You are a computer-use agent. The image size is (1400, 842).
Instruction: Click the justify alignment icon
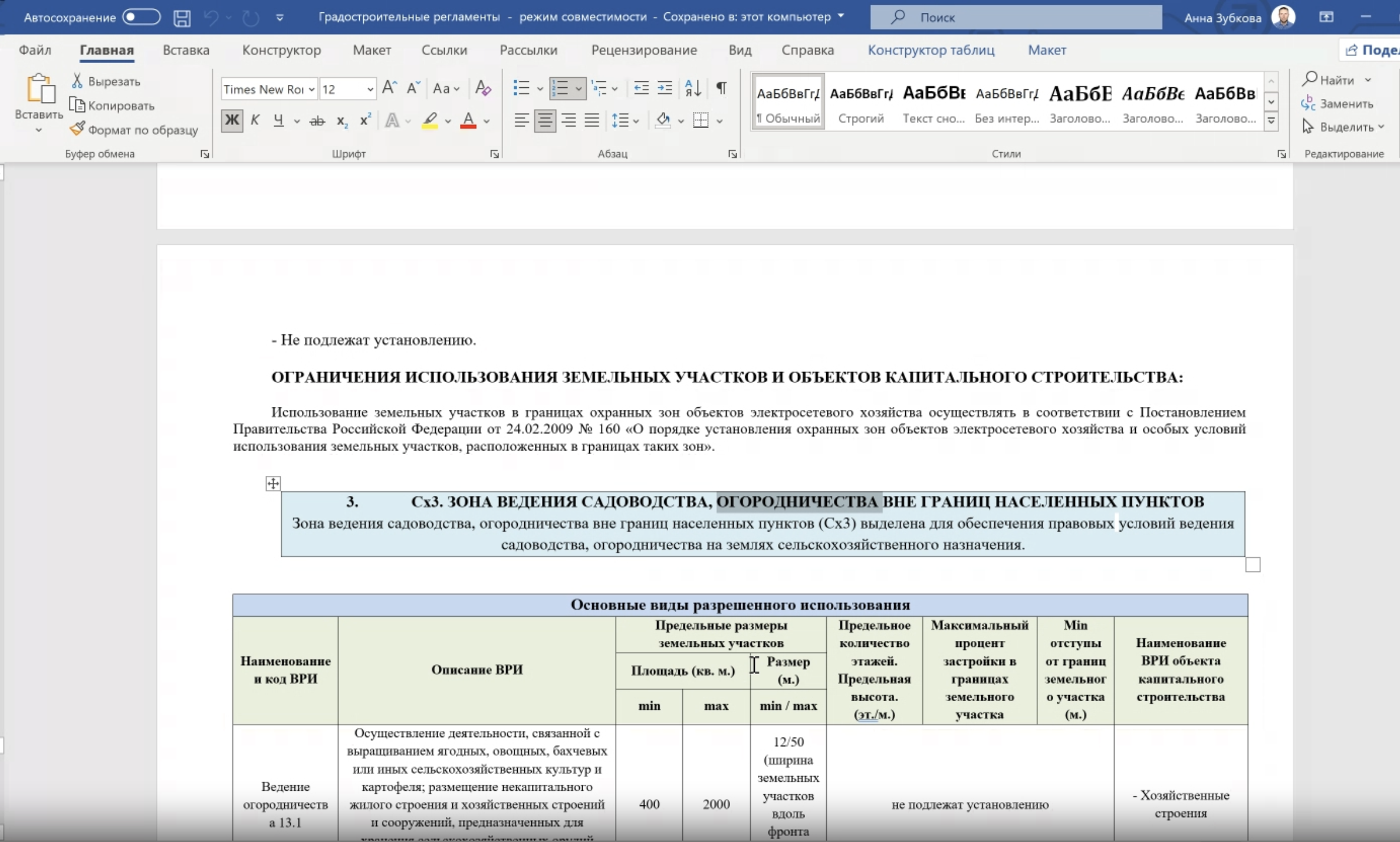tap(591, 120)
